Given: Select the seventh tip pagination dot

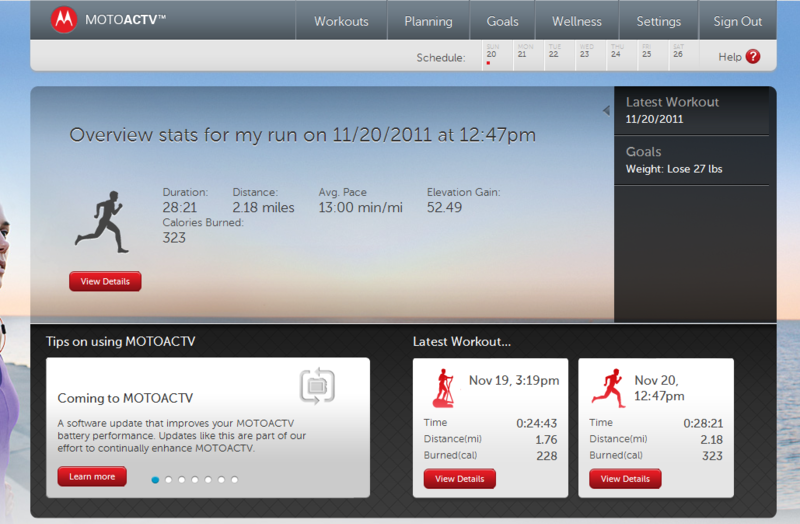Looking at the screenshot, I should tap(235, 480).
